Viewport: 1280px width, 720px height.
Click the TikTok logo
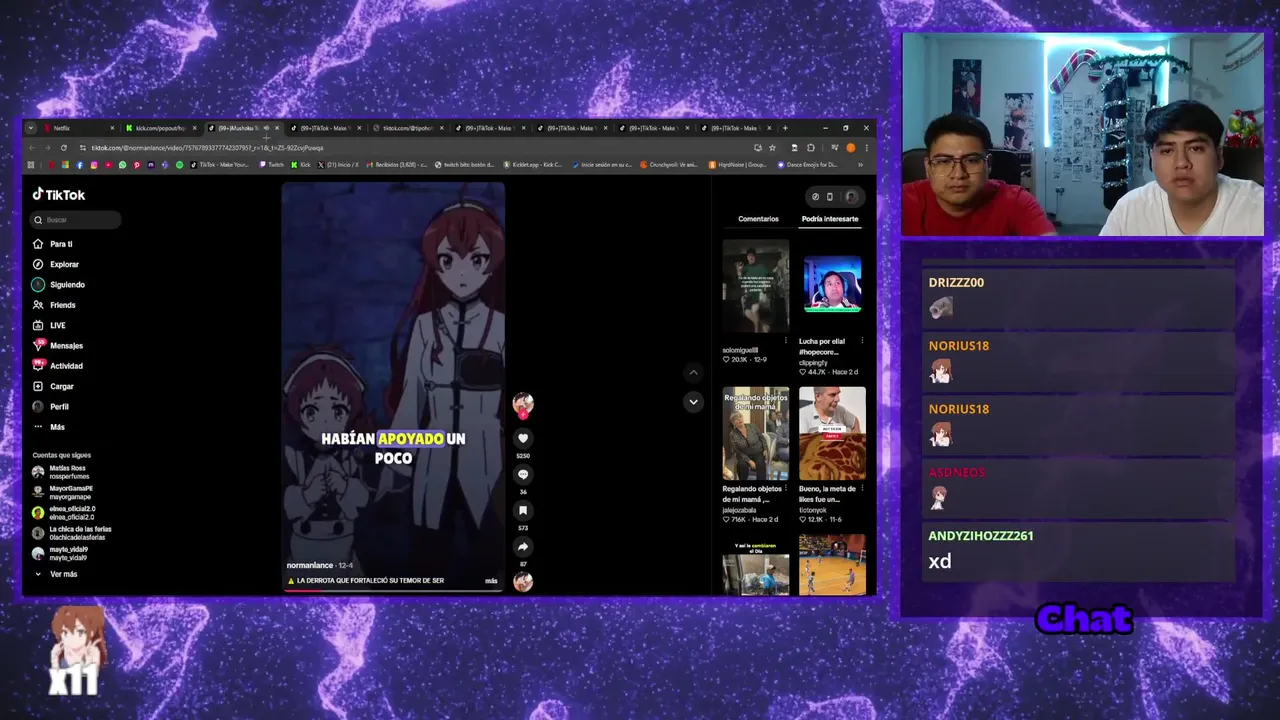coord(59,195)
